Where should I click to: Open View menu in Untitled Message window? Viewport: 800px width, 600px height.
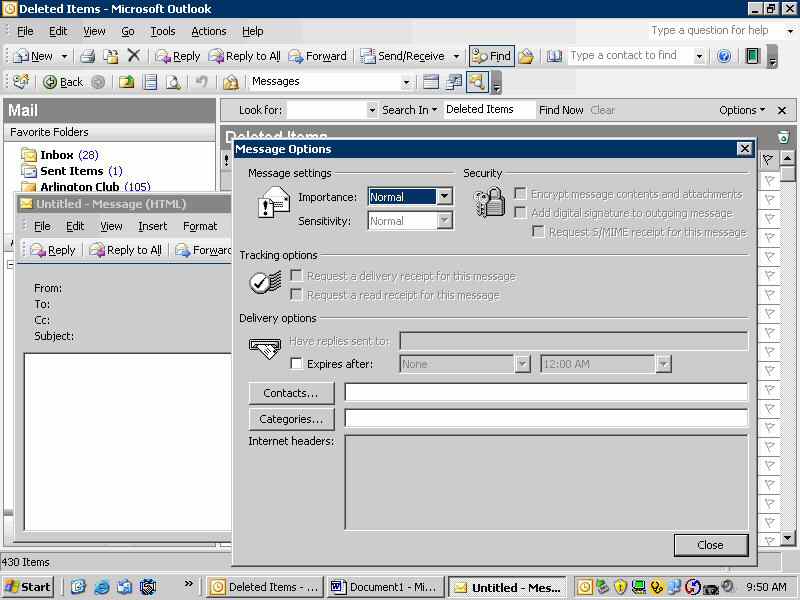point(111,226)
